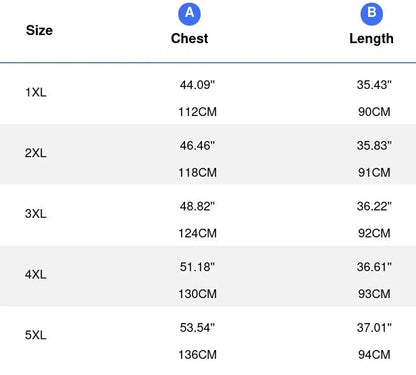The width and height of the screenshot is (416, 375).
Task: Click the 91CM length value
Action: click(374, 172)
